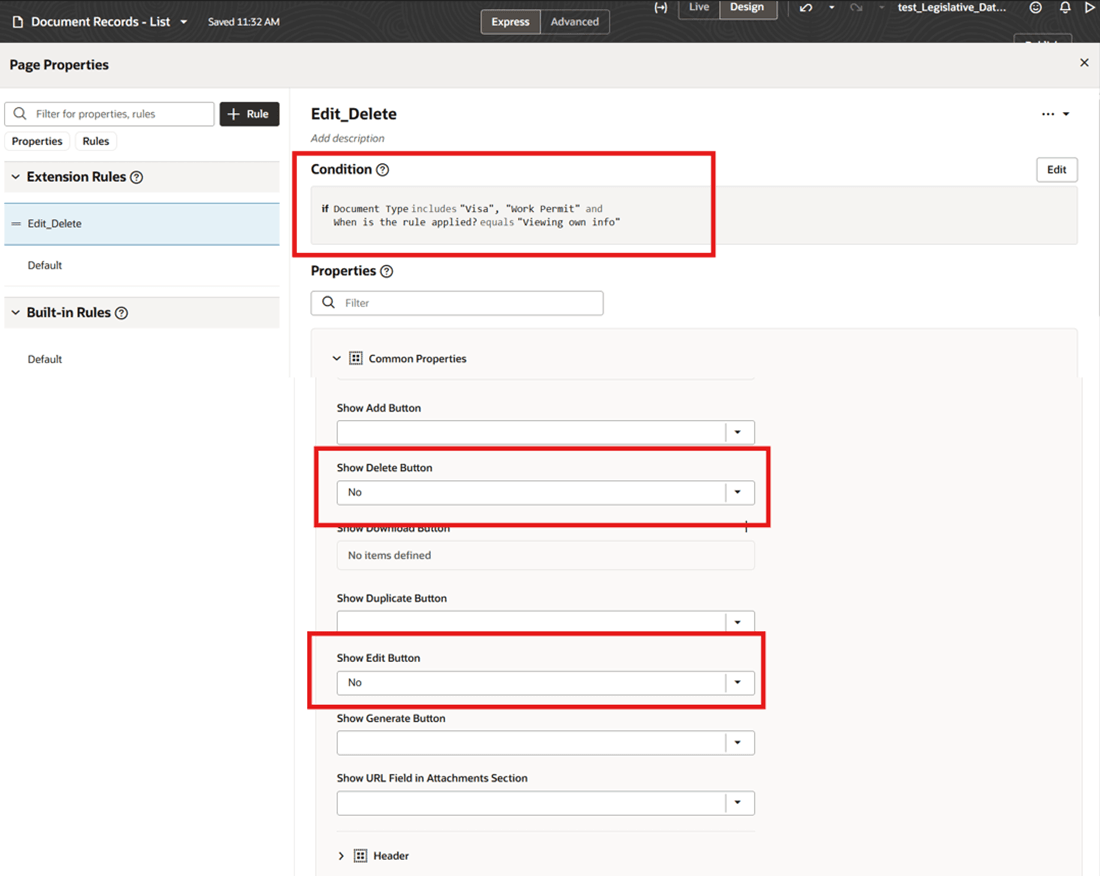Grab the Edit_Delete rule drag handle
The width and height of the screenshot is (1100, 876).
pos(16,224)
